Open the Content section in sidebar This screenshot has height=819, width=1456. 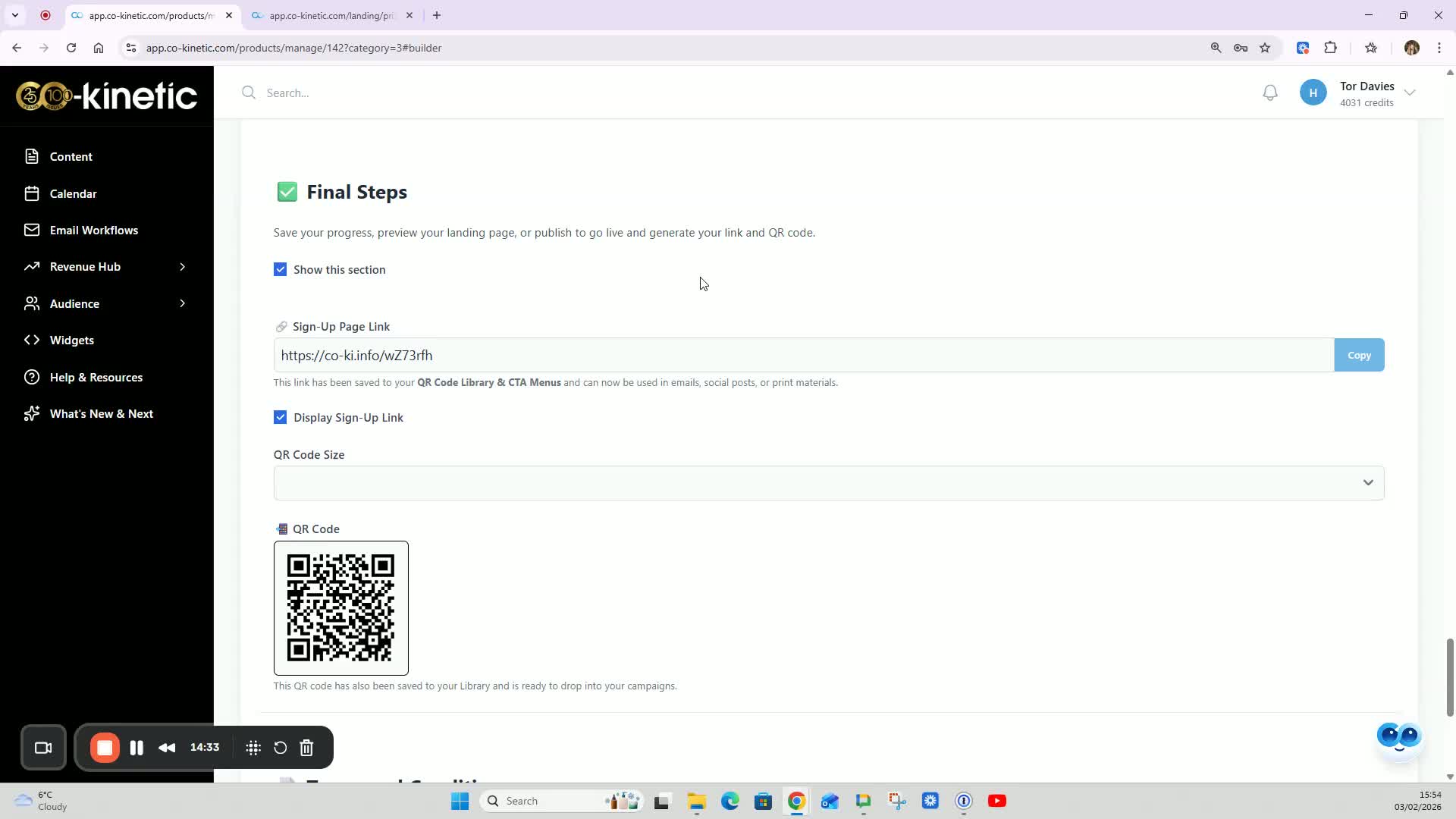coord(71,156)
